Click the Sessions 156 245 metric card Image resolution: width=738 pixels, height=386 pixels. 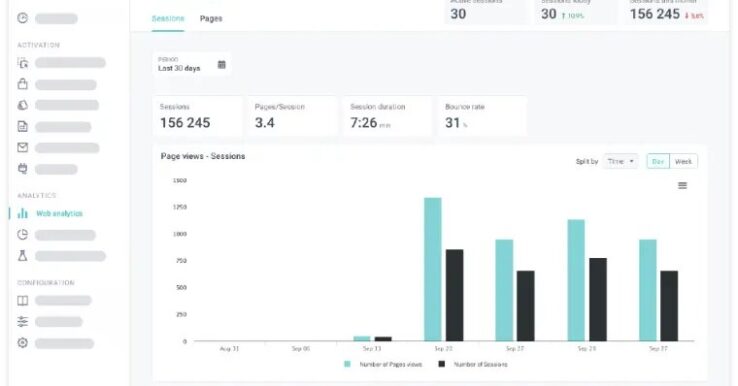198,116
